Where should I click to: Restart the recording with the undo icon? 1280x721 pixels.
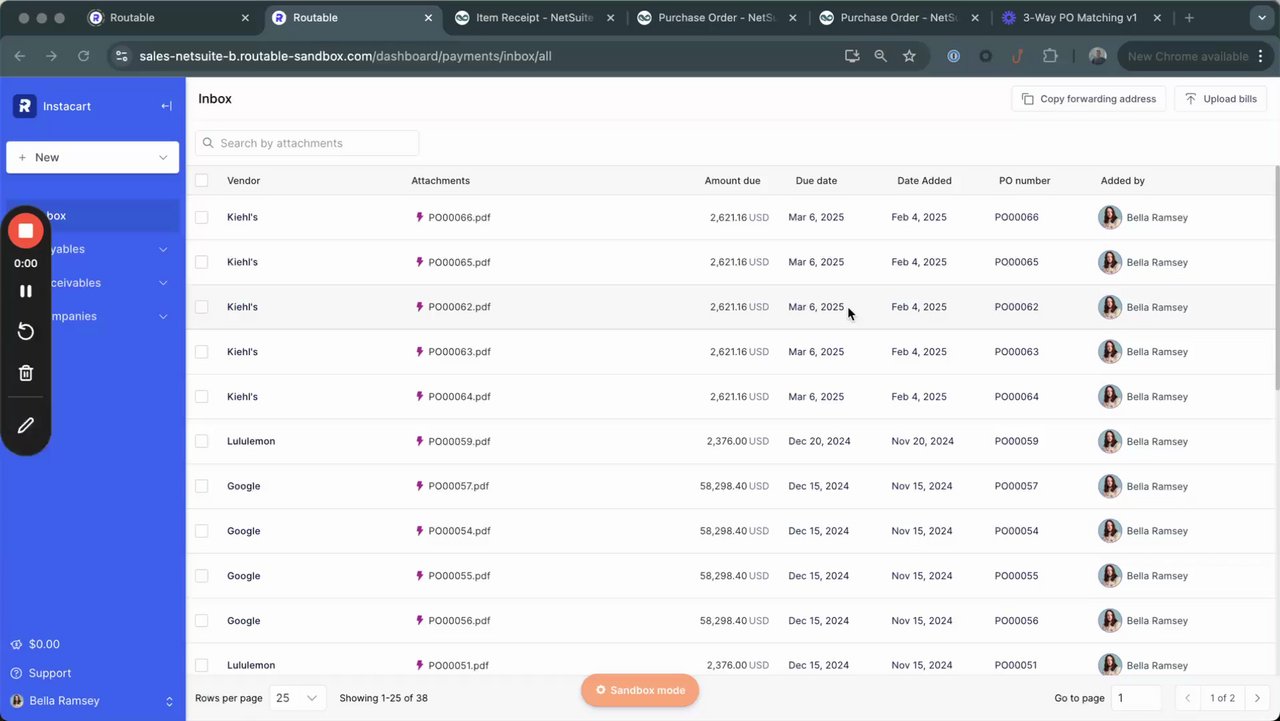click(26, 332)
